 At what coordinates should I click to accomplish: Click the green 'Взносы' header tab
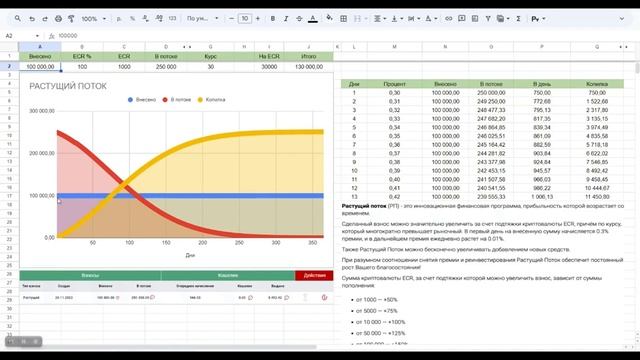[x=90, y=276]
